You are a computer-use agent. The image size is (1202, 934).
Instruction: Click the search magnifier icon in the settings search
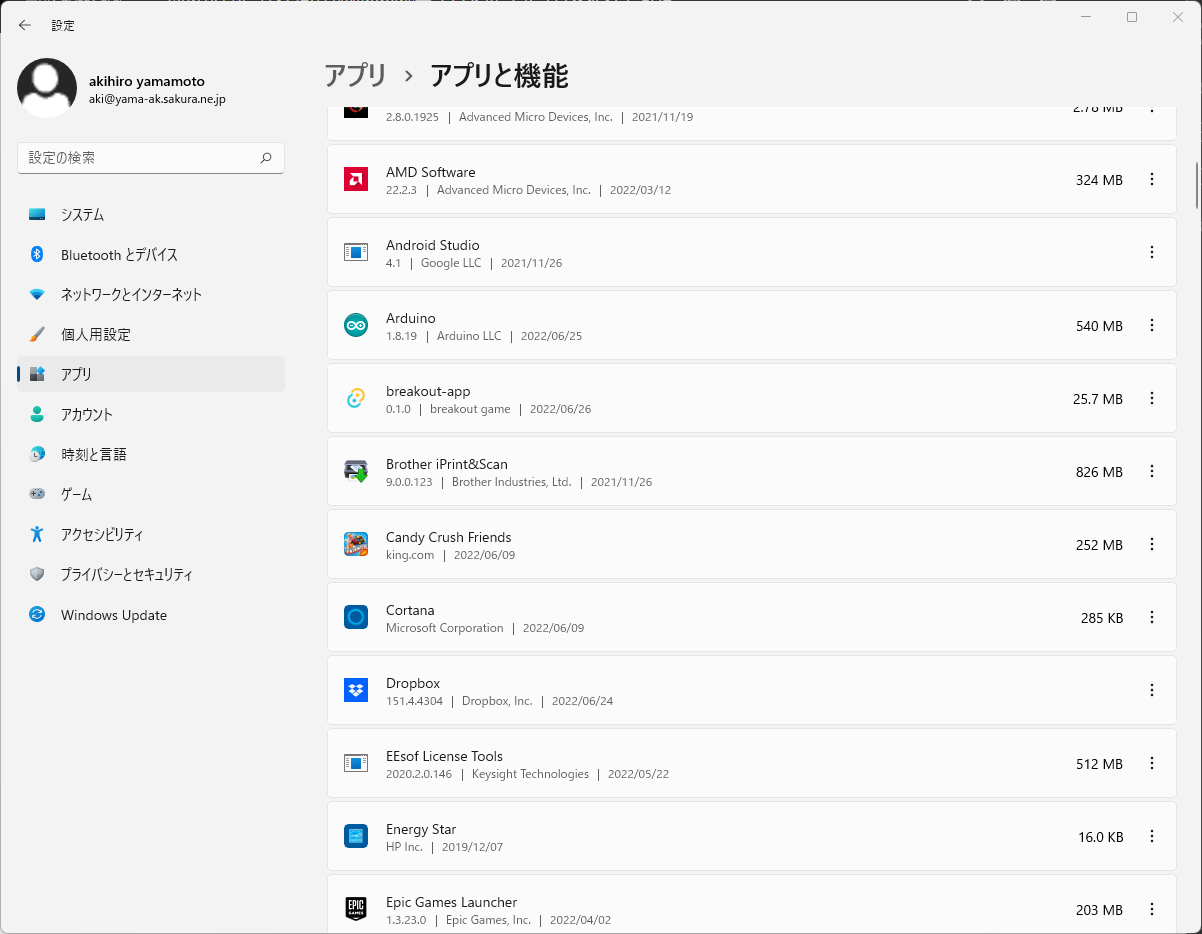point(266,158)
